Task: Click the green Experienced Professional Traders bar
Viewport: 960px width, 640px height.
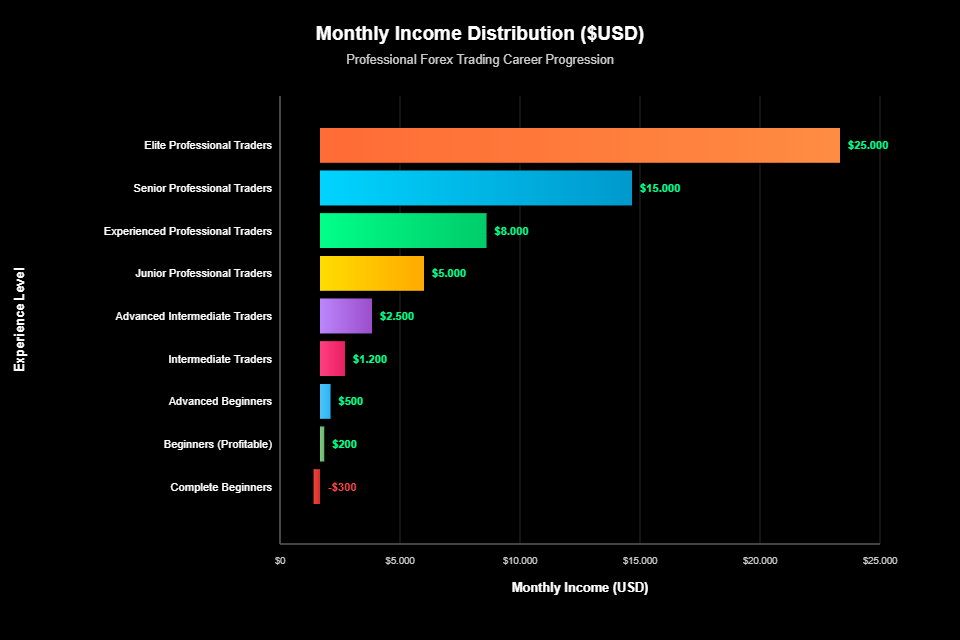Action: [402, 231]
